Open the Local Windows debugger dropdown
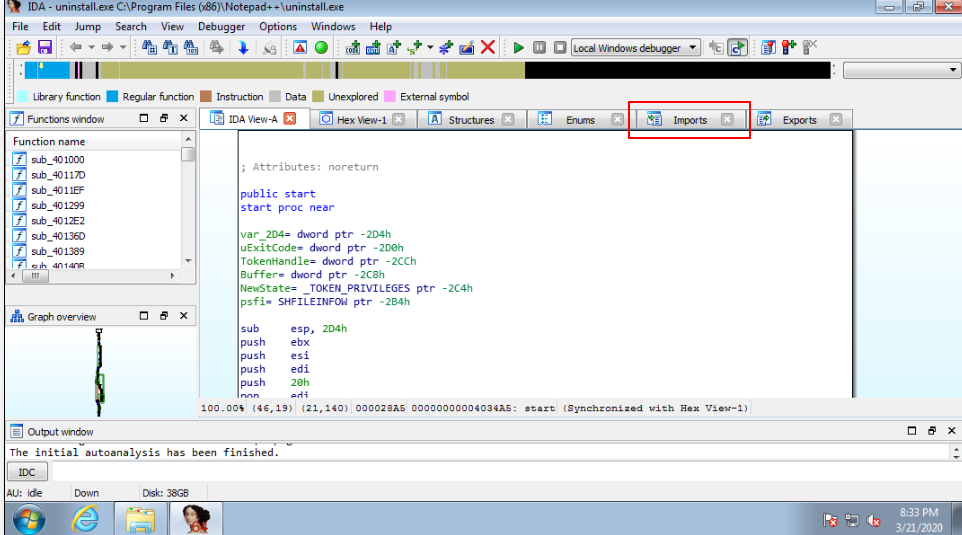This screenshot has width=962, height=535. click(693, 48)
